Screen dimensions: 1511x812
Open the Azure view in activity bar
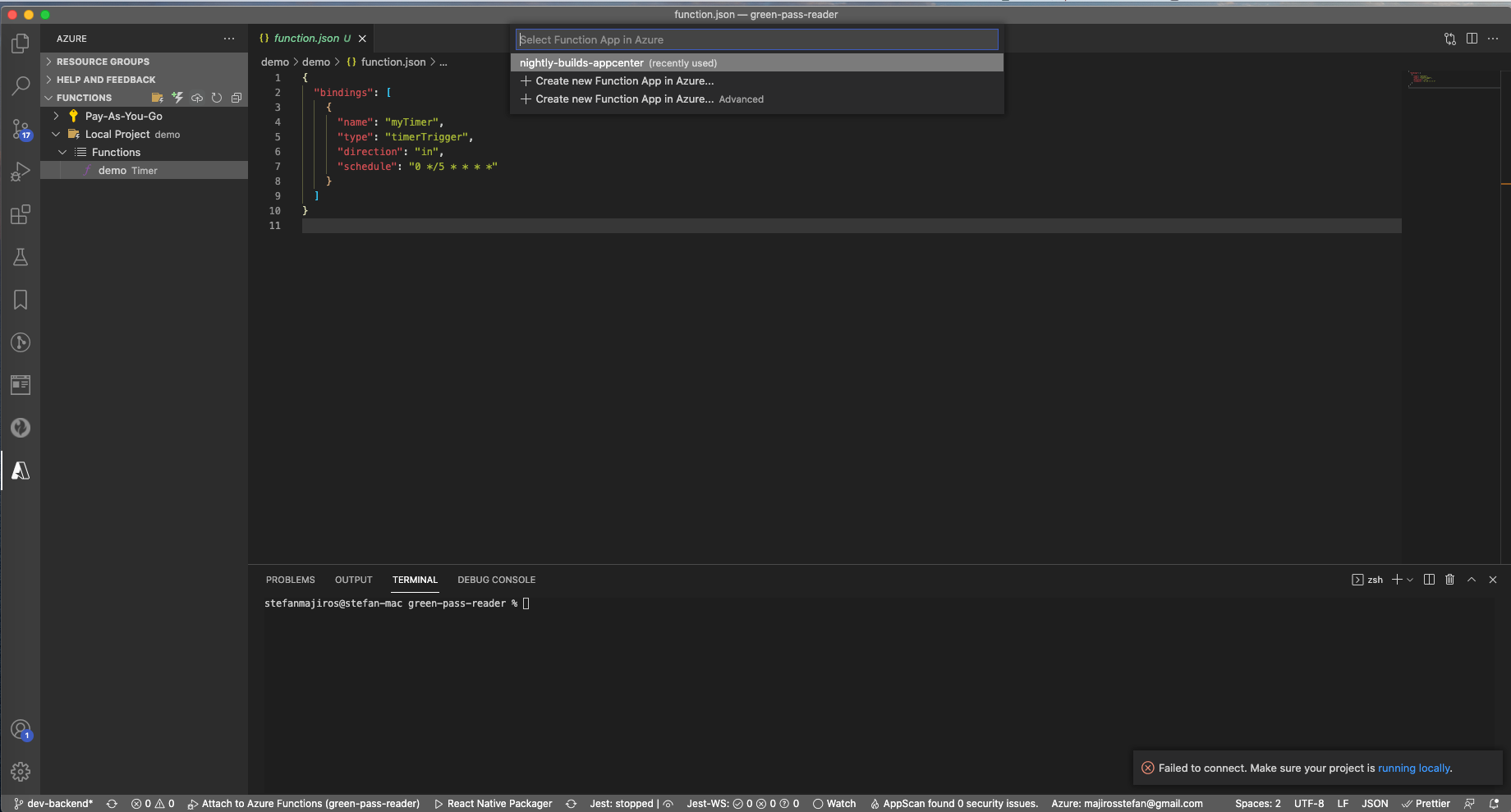click(x=21, y=470)
